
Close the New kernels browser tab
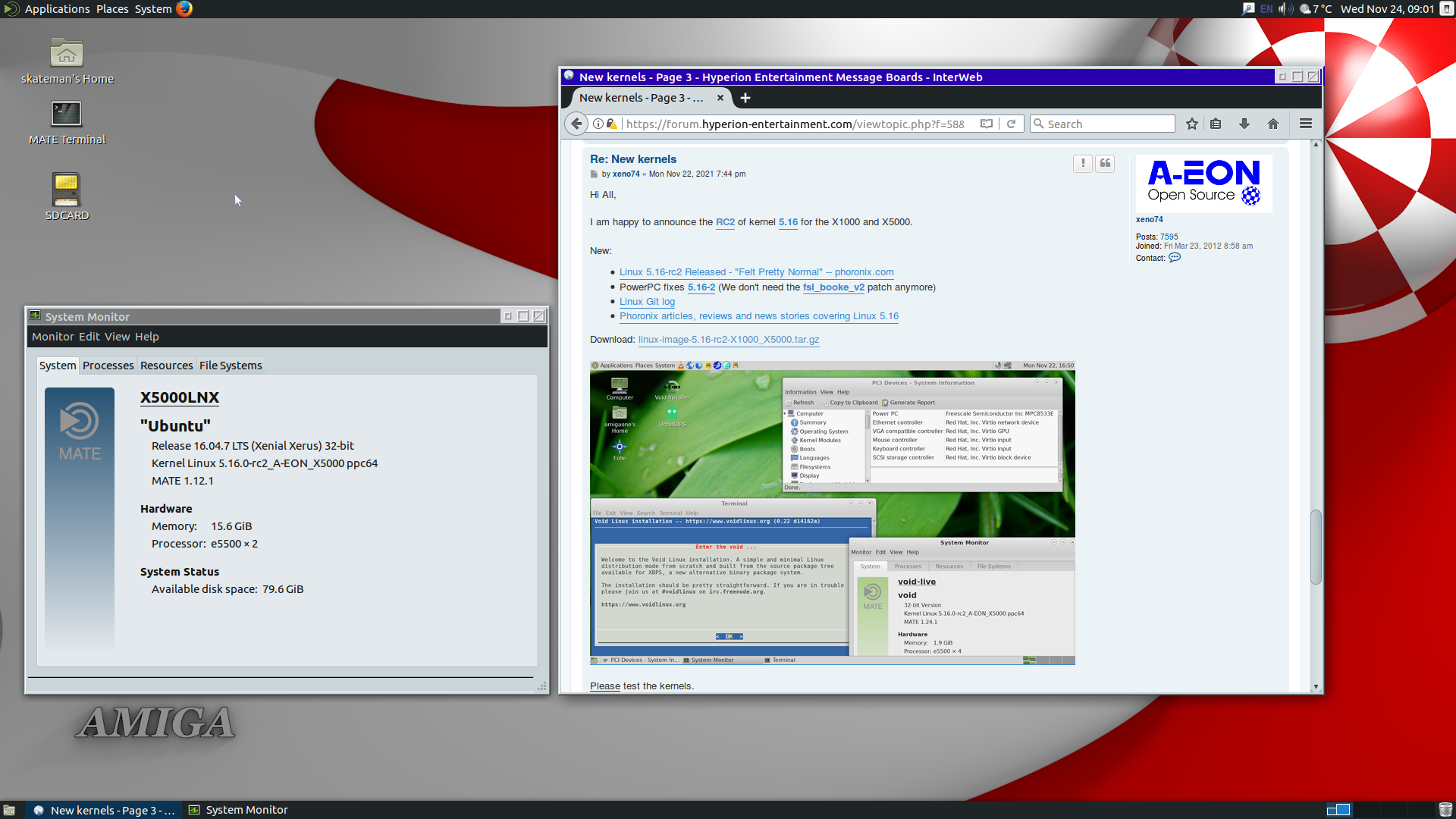pos(720,98)
